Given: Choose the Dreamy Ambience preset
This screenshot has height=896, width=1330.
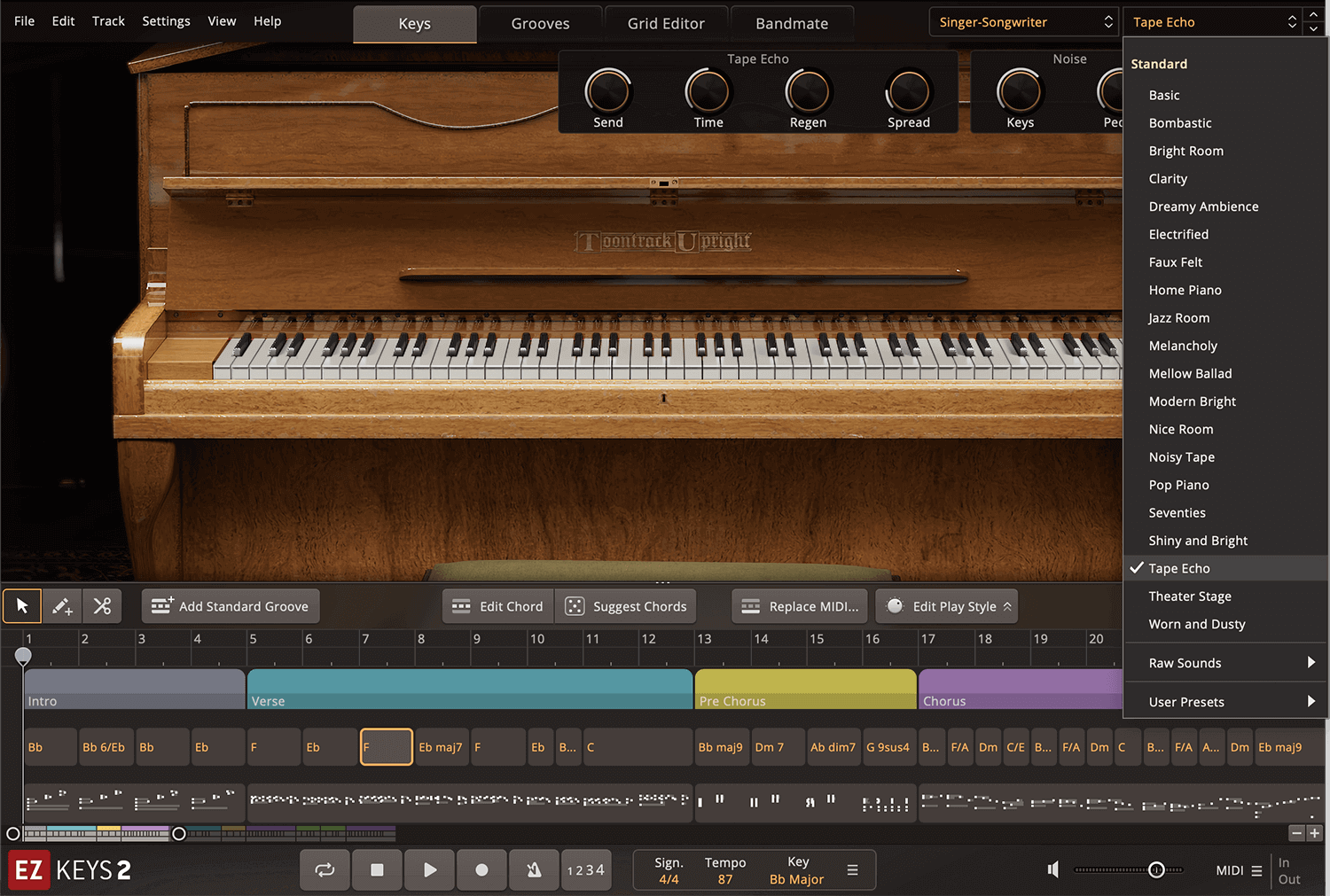Looking at the screenshot, I should (1225, 206).
